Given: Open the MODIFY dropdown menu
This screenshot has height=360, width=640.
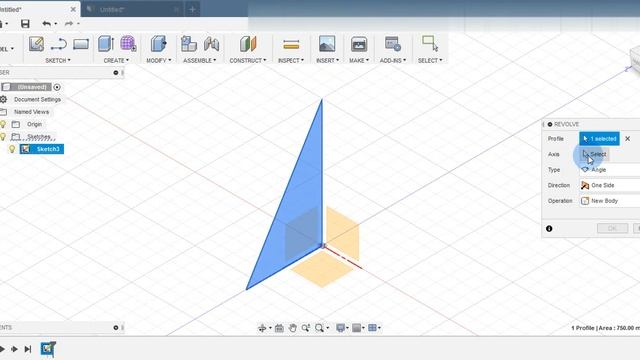Looking at the screenshot, I should tap(159, 60).
